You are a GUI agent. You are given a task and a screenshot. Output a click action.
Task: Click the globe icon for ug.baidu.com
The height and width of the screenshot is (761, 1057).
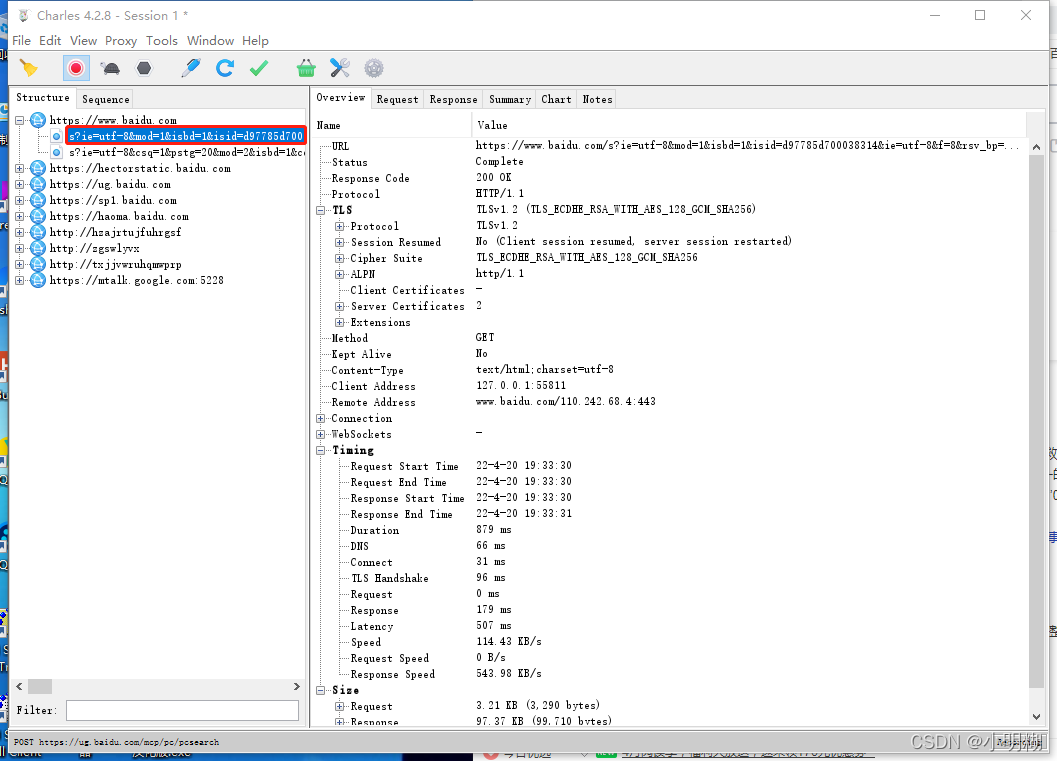point(38,184)
